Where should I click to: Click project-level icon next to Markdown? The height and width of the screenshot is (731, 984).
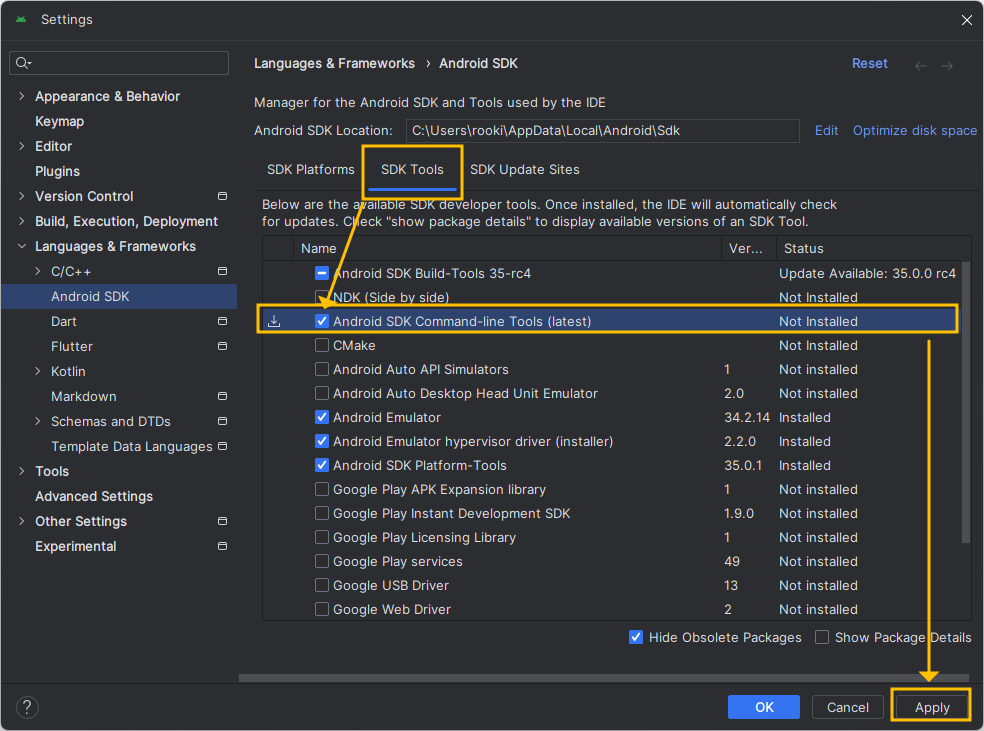[222, 396]
